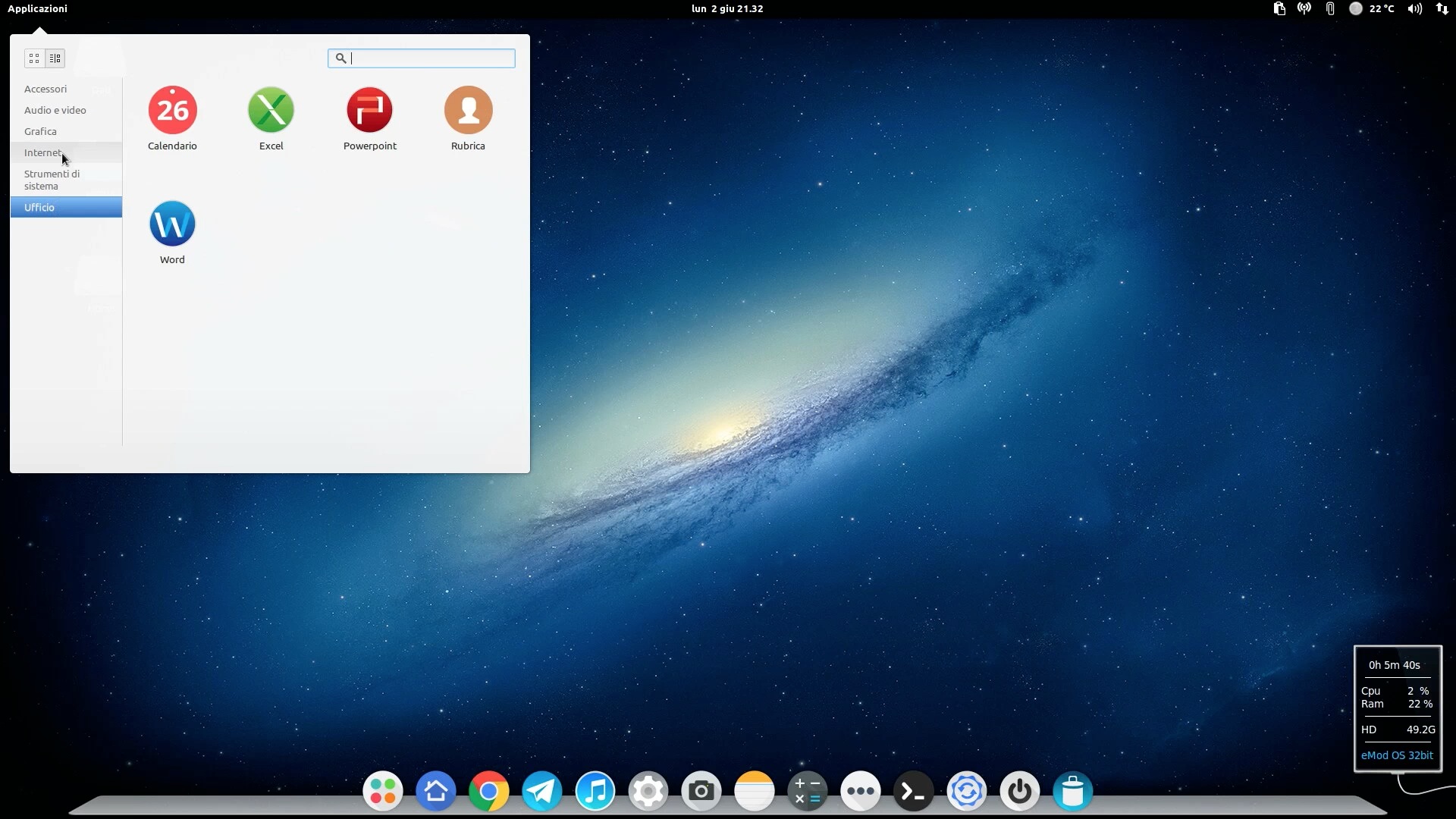The width and height of the screenshot is (1456, 819).
Task: Click the three-dots icon in dock
Action: coord(861,791)
